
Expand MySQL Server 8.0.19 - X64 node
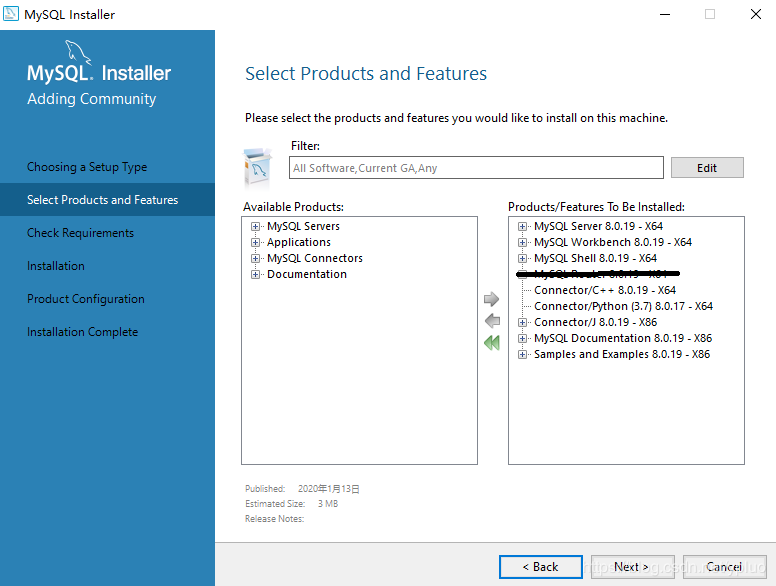pos(522,227)
